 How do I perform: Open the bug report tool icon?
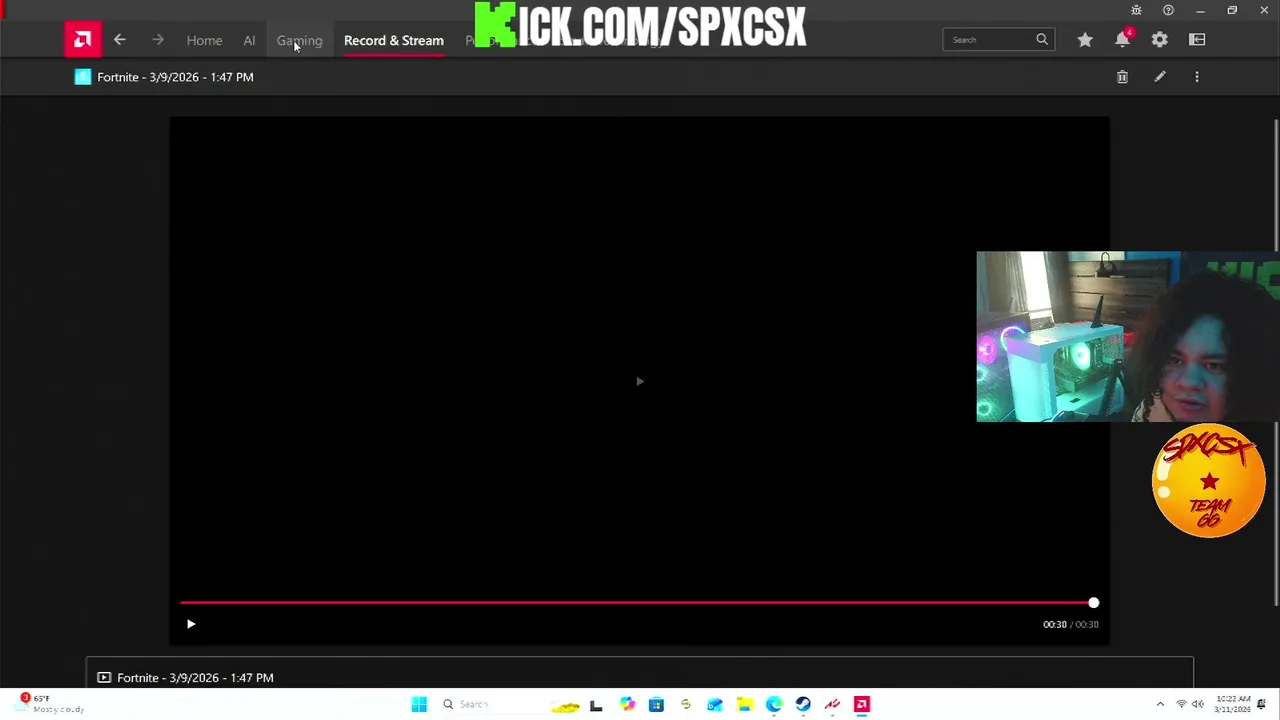click(1136, 10)
